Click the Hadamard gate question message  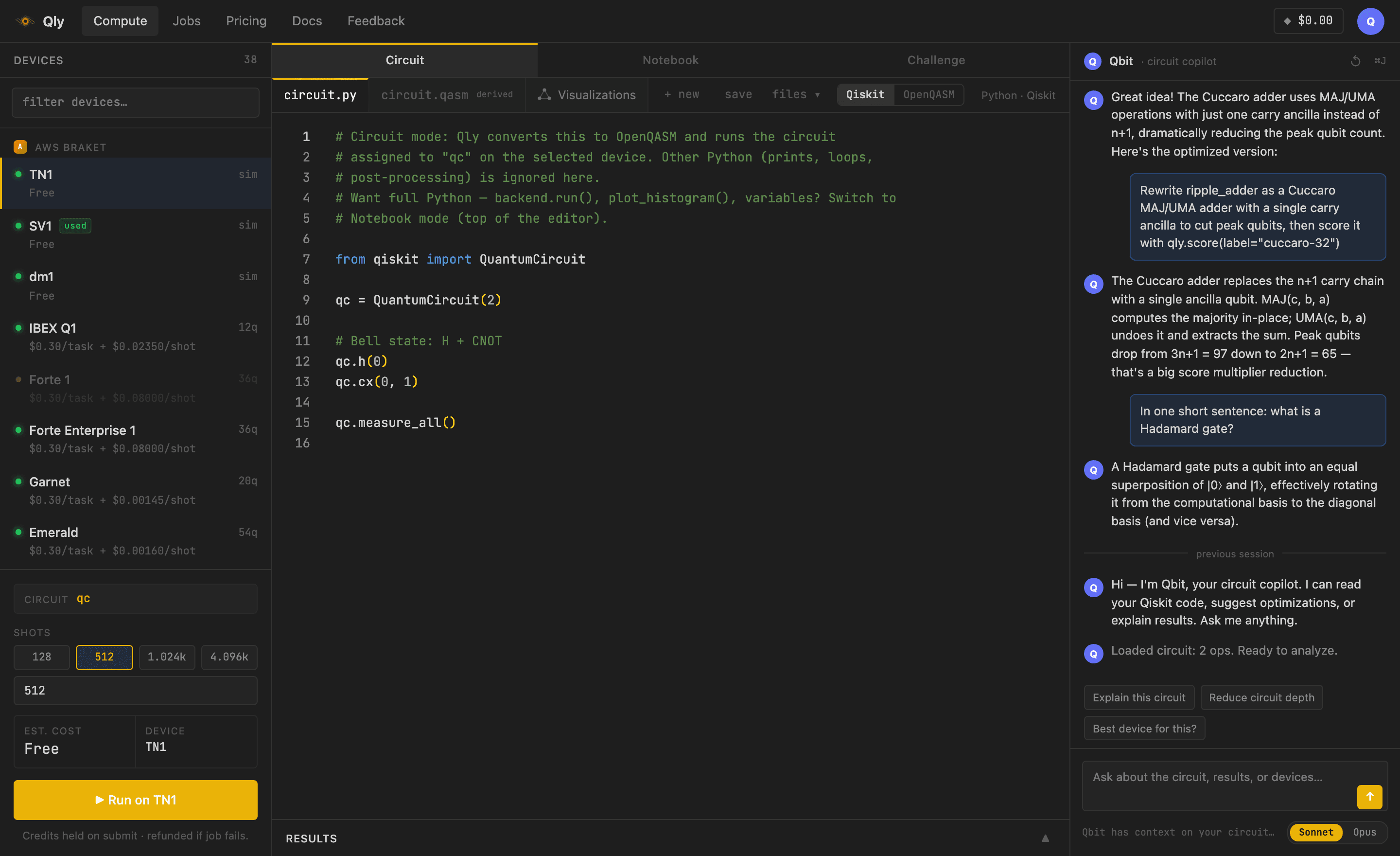1258,419
